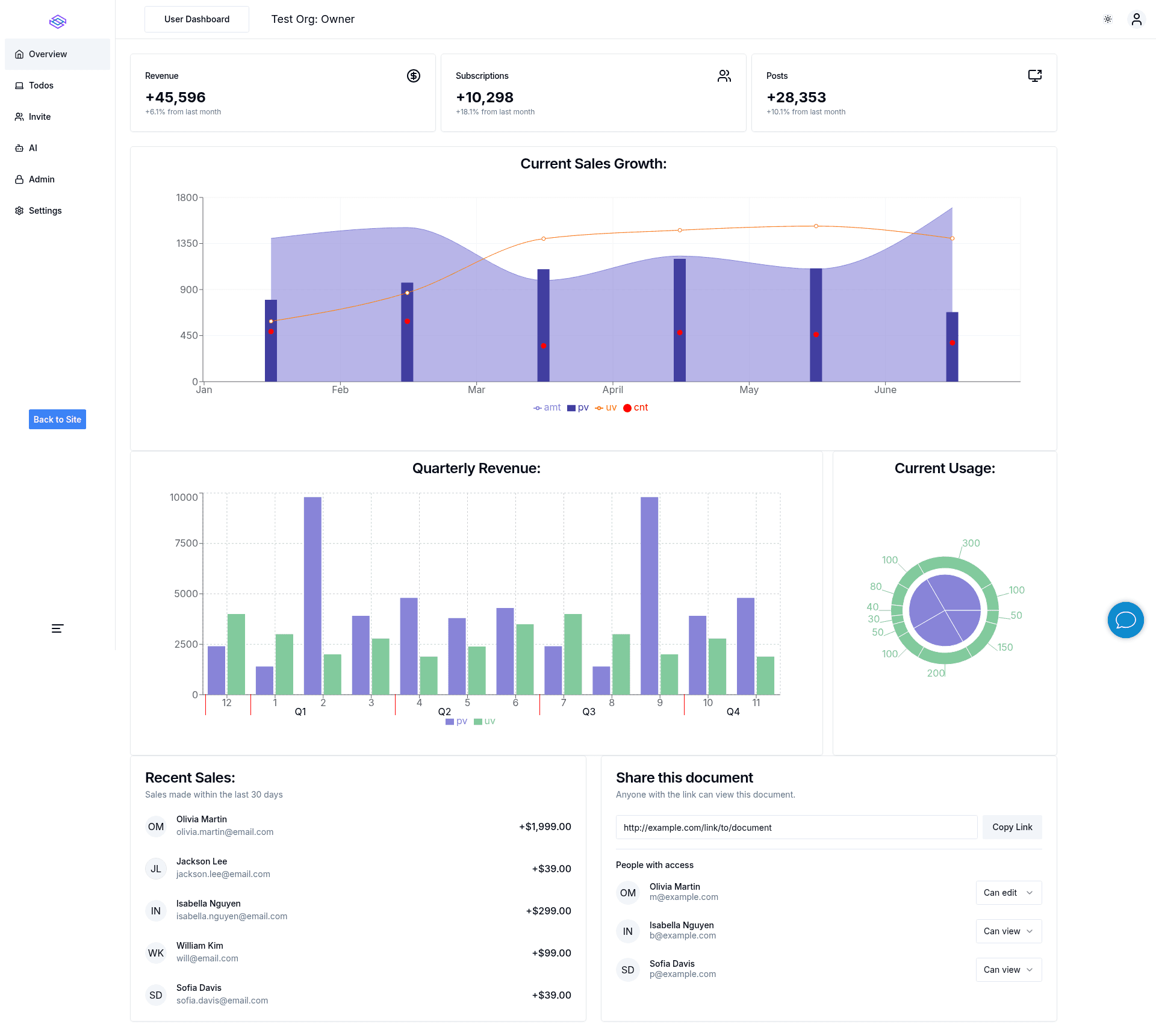Image resolution: width=1156 pixels, height=1036 pixels.
Task: Click the app logo icon
Action: tap(58, 22)
